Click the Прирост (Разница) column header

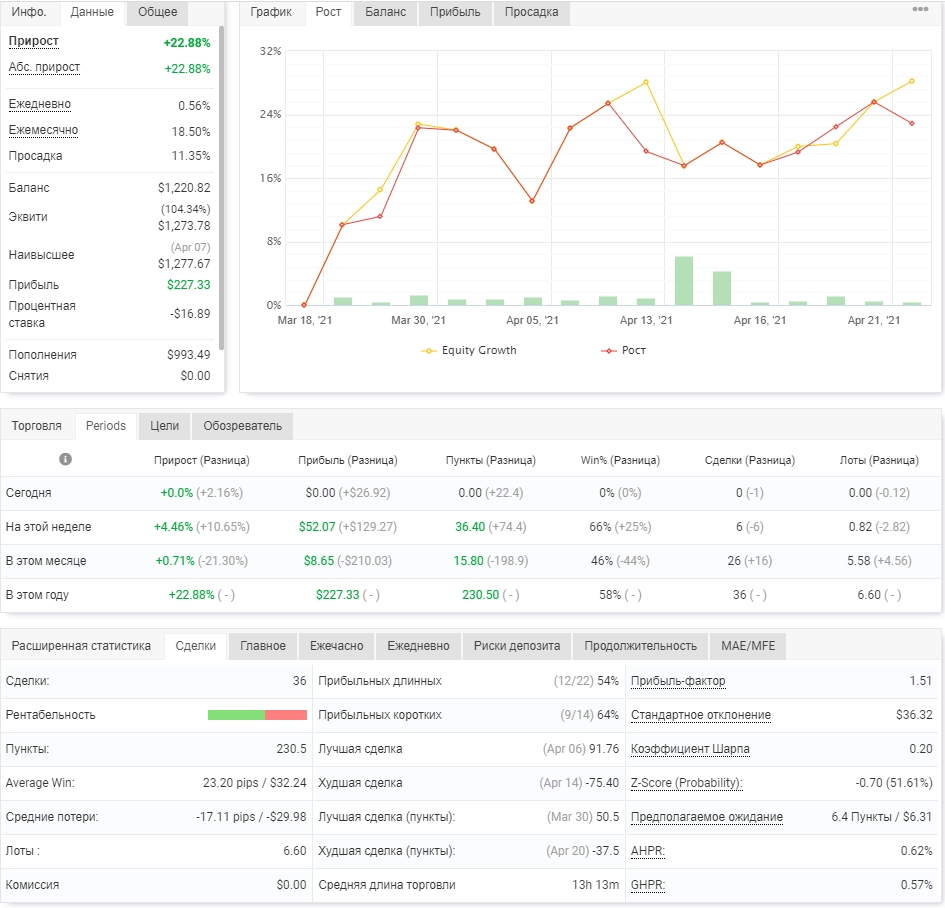click(201, 460)
